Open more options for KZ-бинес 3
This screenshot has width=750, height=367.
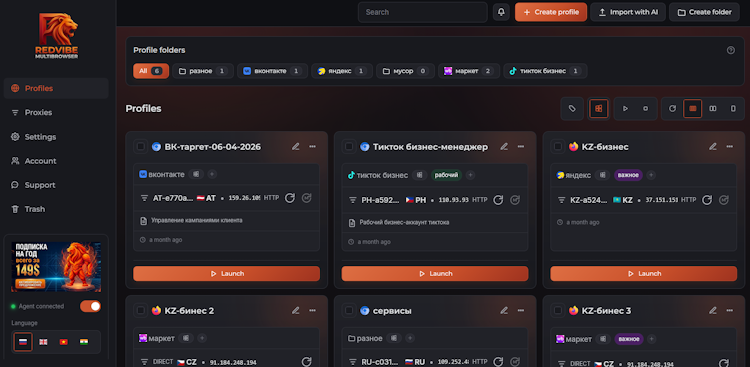tap(729, 311)
